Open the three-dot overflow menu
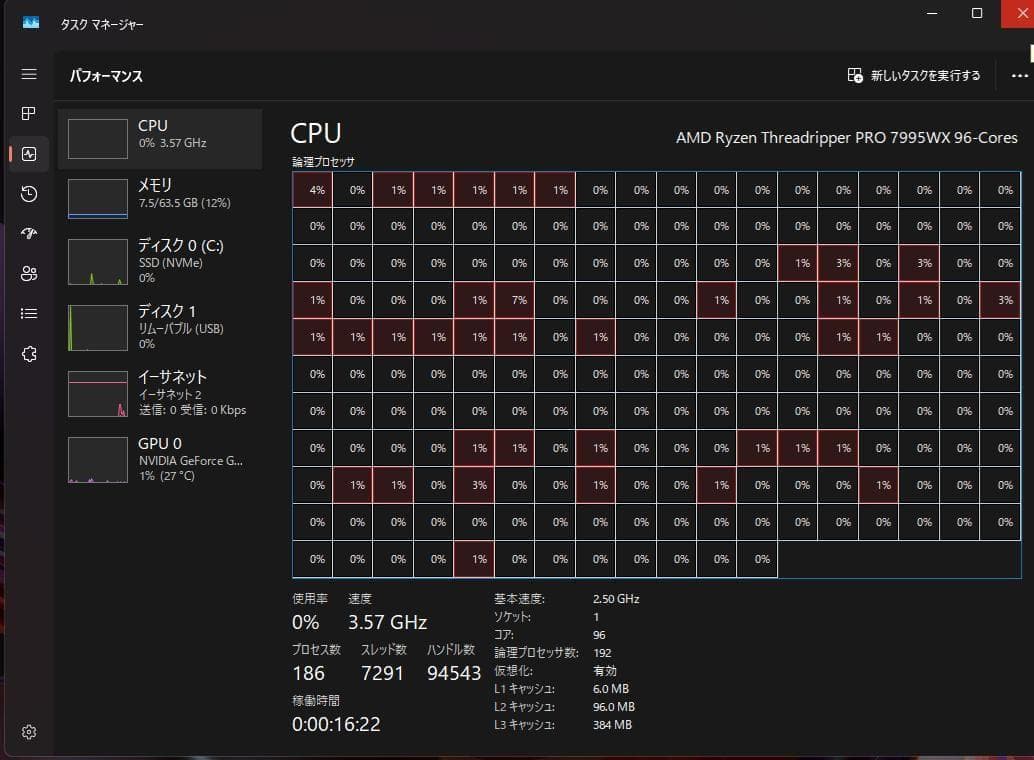1034x760 pixels. (1019, 75)
